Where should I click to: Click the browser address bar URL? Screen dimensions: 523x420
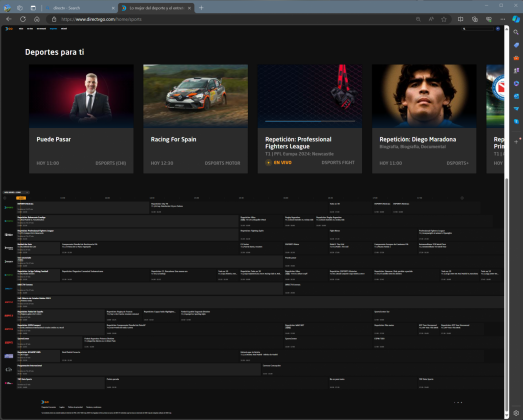click(x=101, y=19)
